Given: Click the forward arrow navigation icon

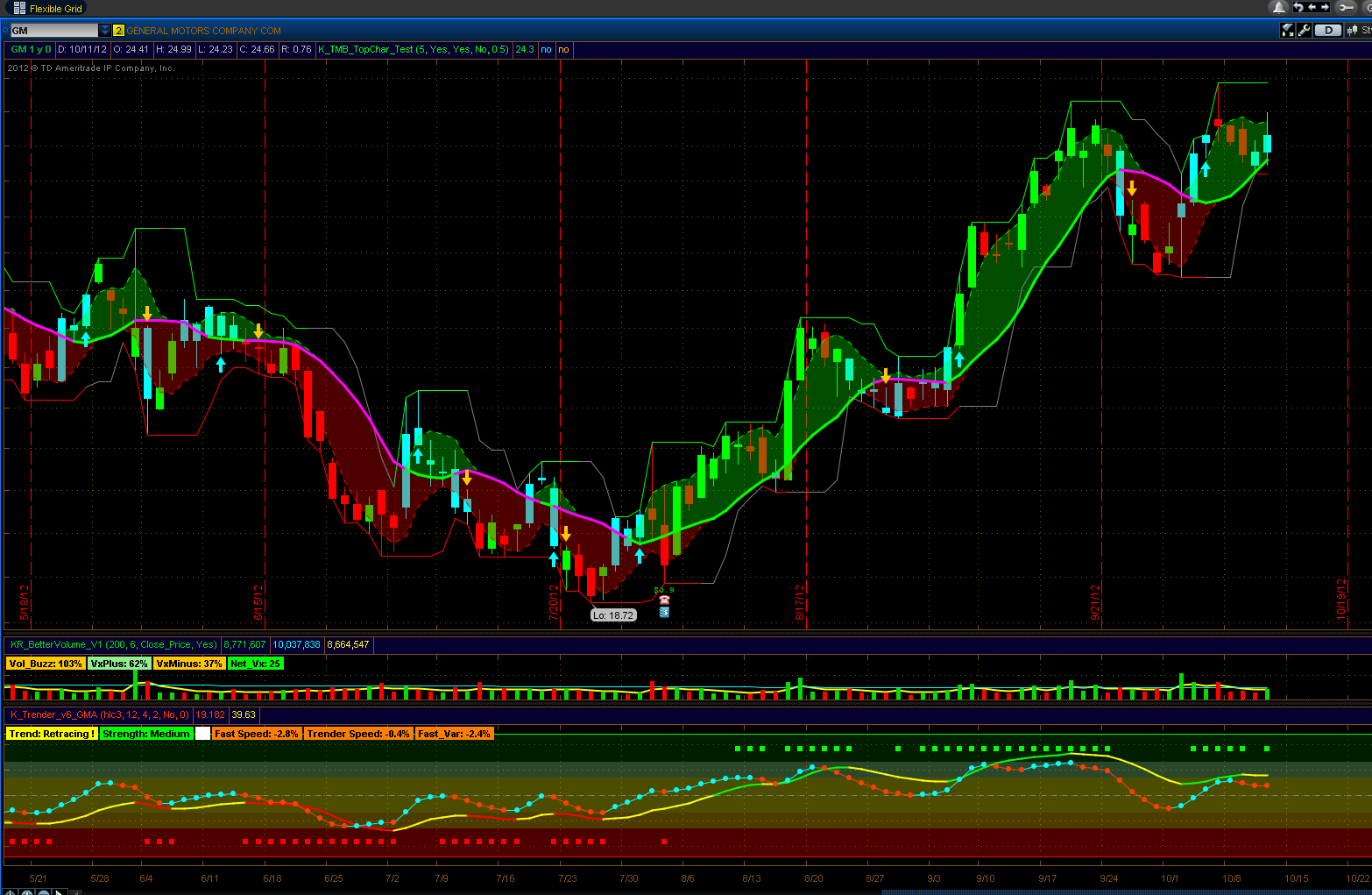Looking at the screenshot, I should [1325, 8].
